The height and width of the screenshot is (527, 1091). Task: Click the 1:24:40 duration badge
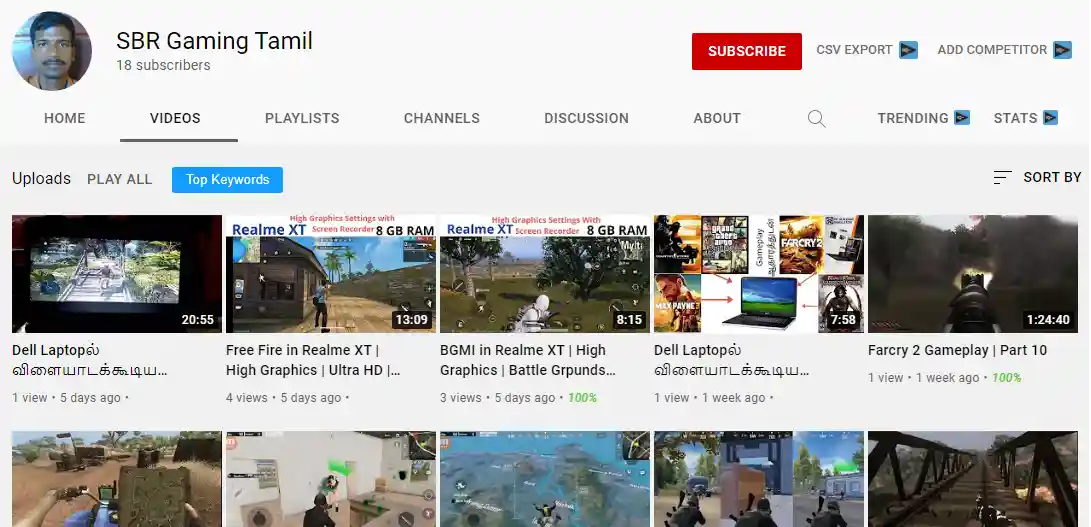[x=1048, y=320]
